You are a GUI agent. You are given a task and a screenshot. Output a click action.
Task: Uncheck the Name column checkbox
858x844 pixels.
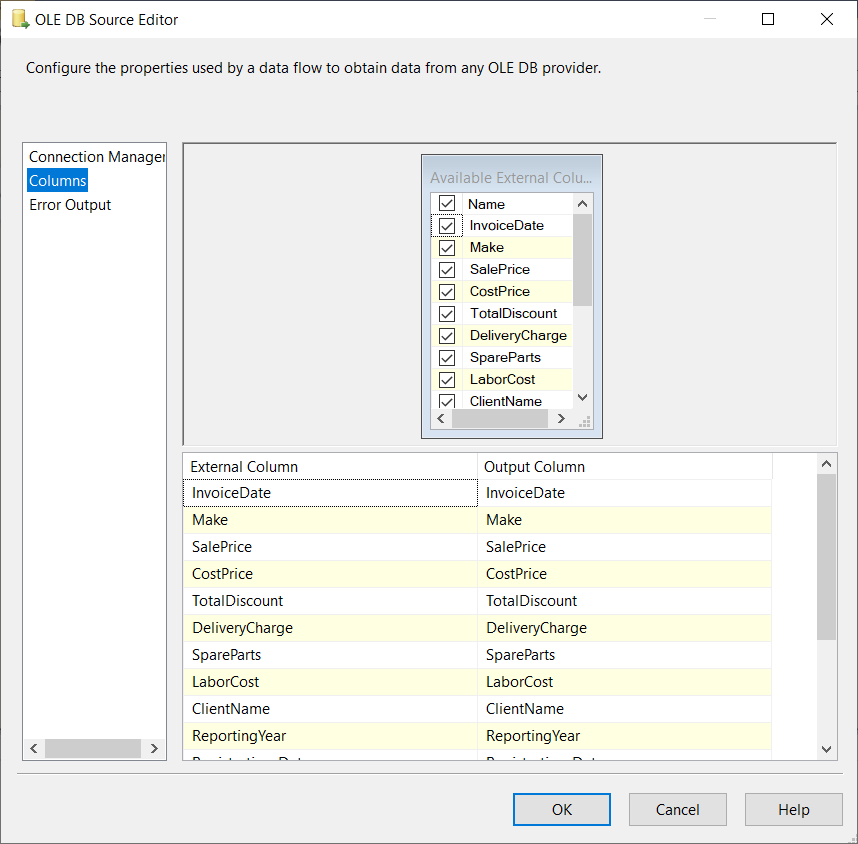click(446, 203)
